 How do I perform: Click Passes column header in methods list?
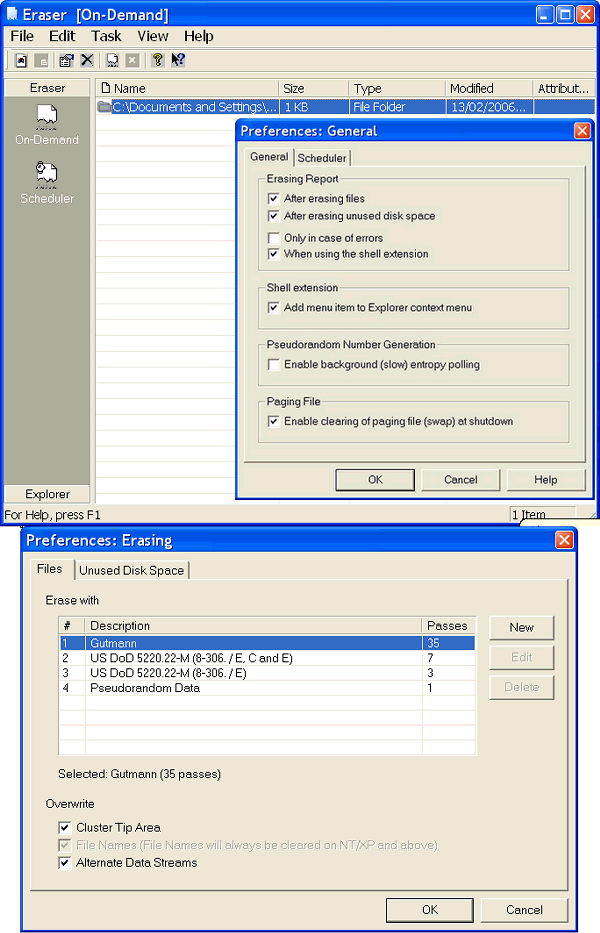(449, 626)
